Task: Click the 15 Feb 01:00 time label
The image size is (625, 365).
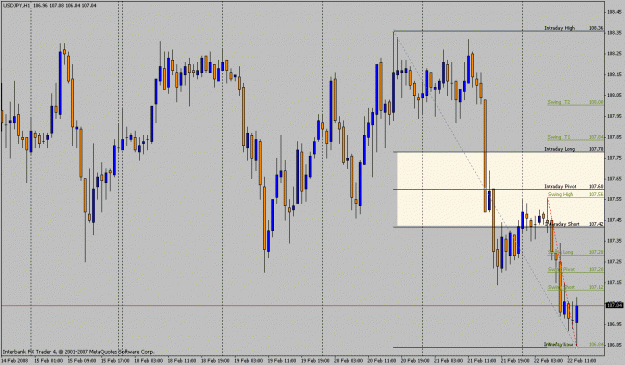Action: tap(48, 361)
